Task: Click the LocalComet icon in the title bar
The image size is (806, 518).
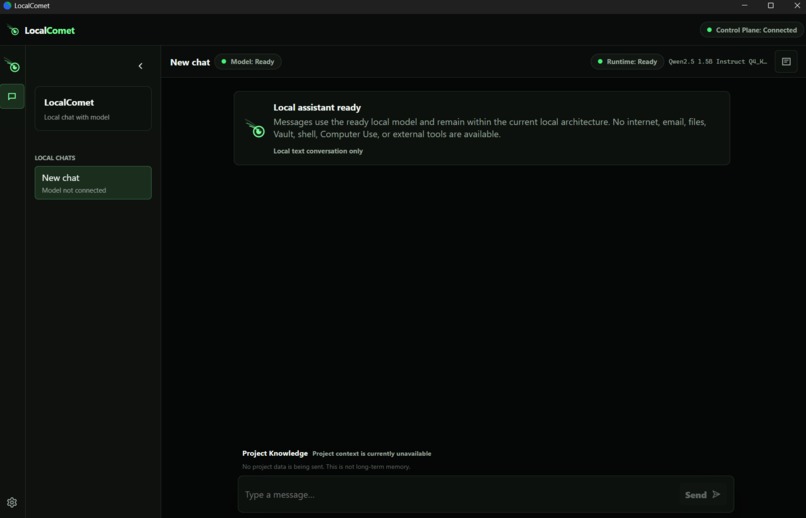Action: [x=7, y=6]
